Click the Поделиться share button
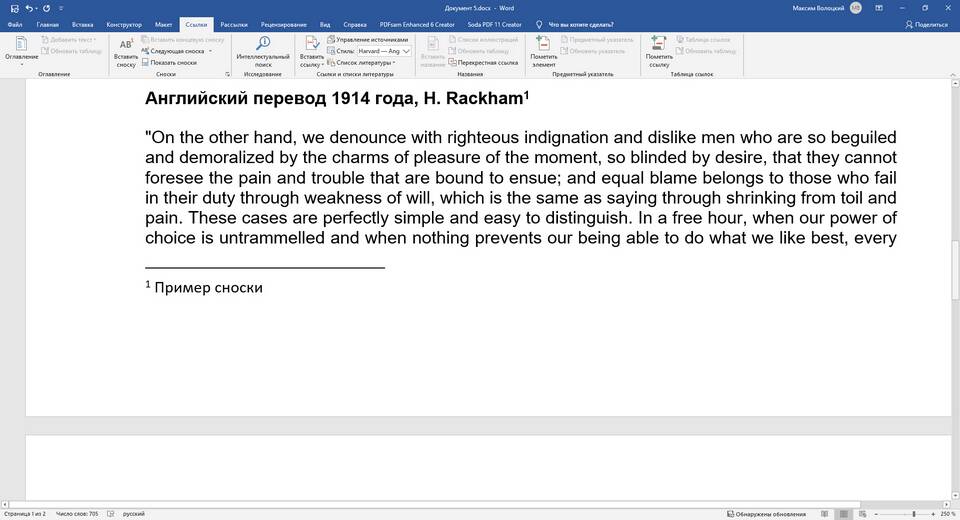The width and height of the screenshot is (960, 520). (x=926, y=24)
